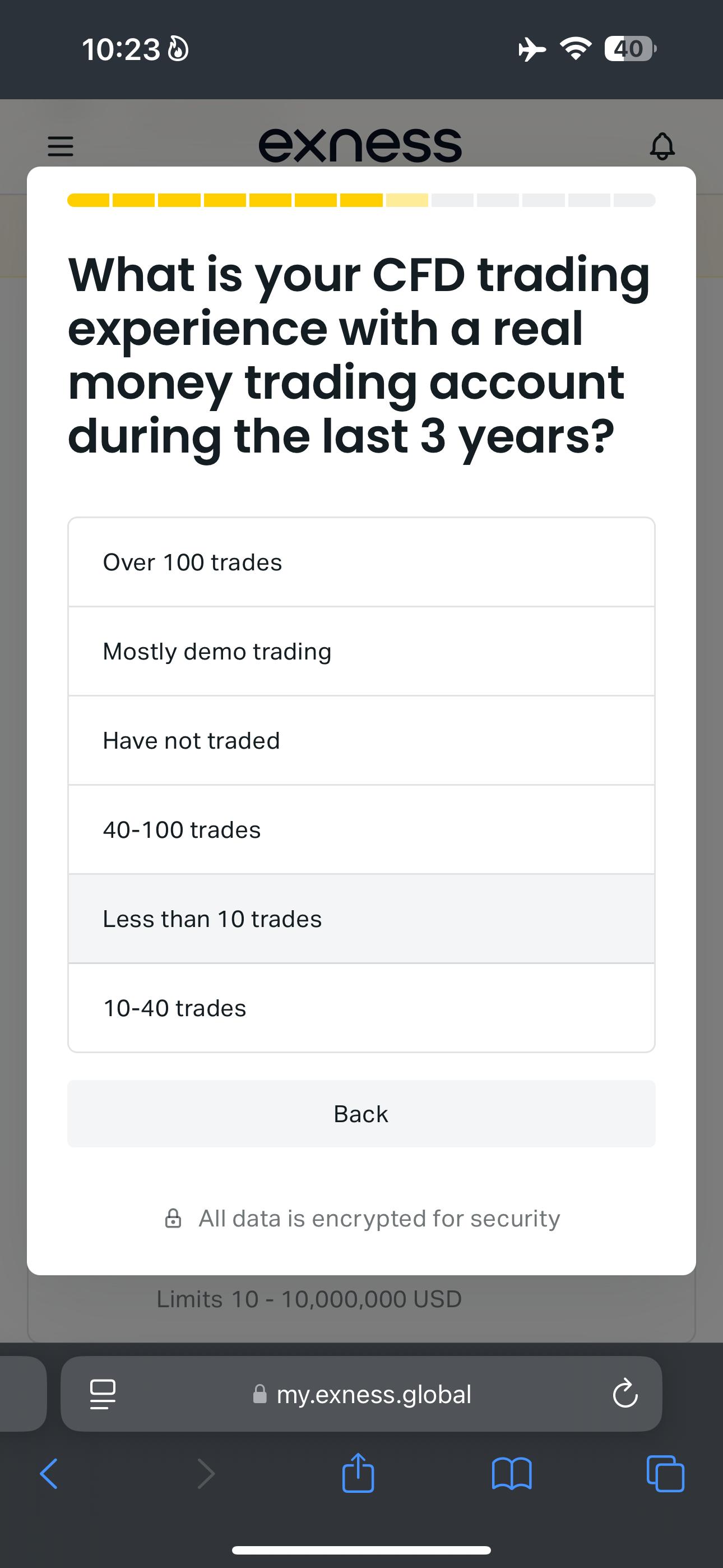723x1568 pixels.
Task: Tap the my.exness.global address bar
Action: tap(361, 1394)
